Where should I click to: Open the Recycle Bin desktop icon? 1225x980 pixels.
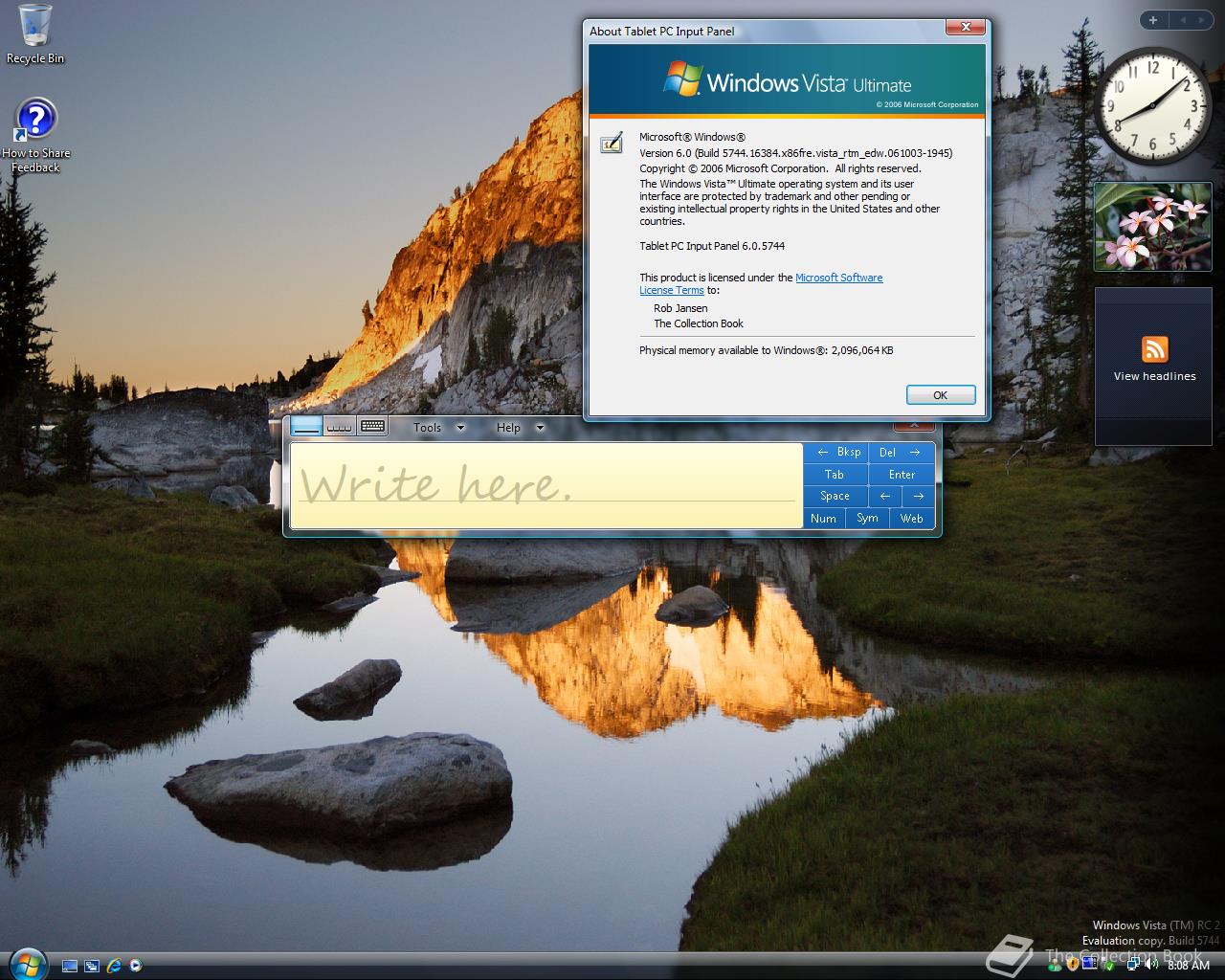click(x=35, y=34)
